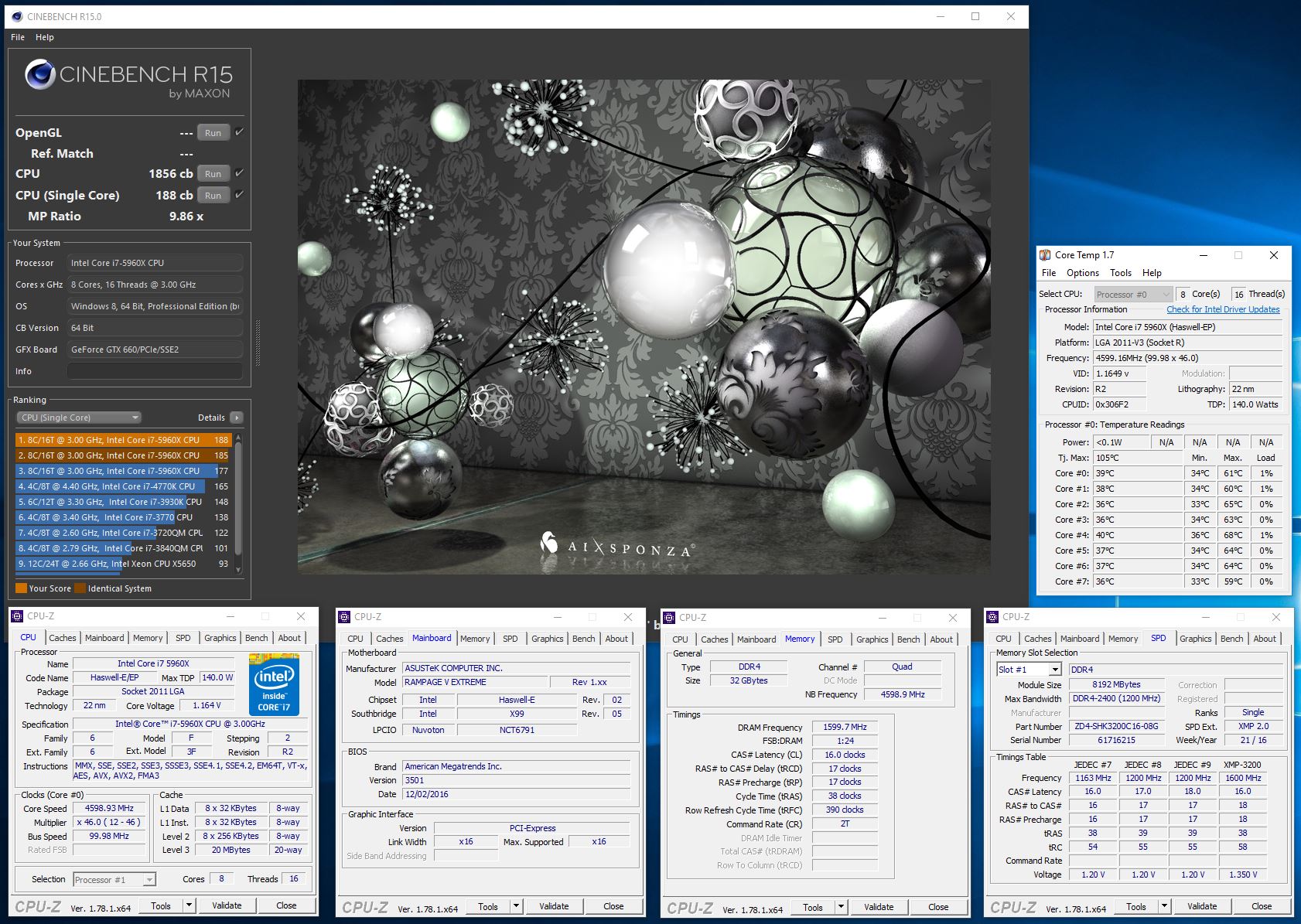The width and height of the screenshot is (1301, 924).
Task: Click the DRAM Frequency 1599.7 MHz value
Action: click(x=845, y=728)
